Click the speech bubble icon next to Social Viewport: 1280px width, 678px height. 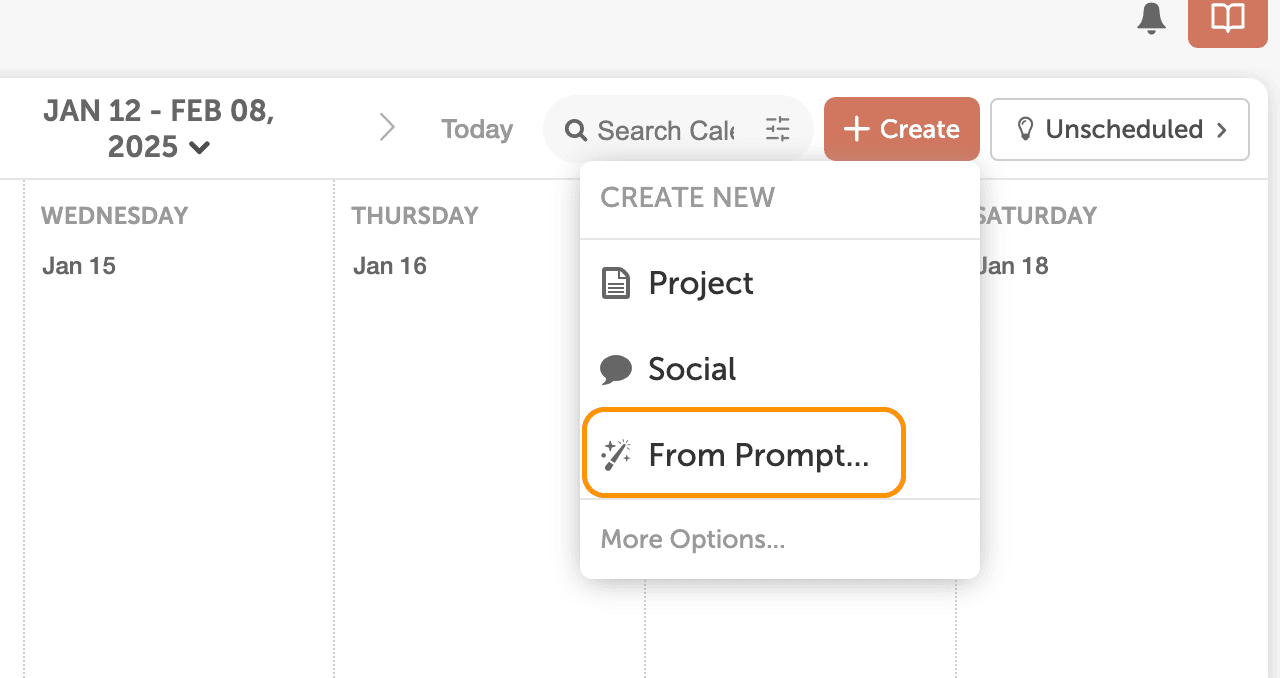[617, 368]
